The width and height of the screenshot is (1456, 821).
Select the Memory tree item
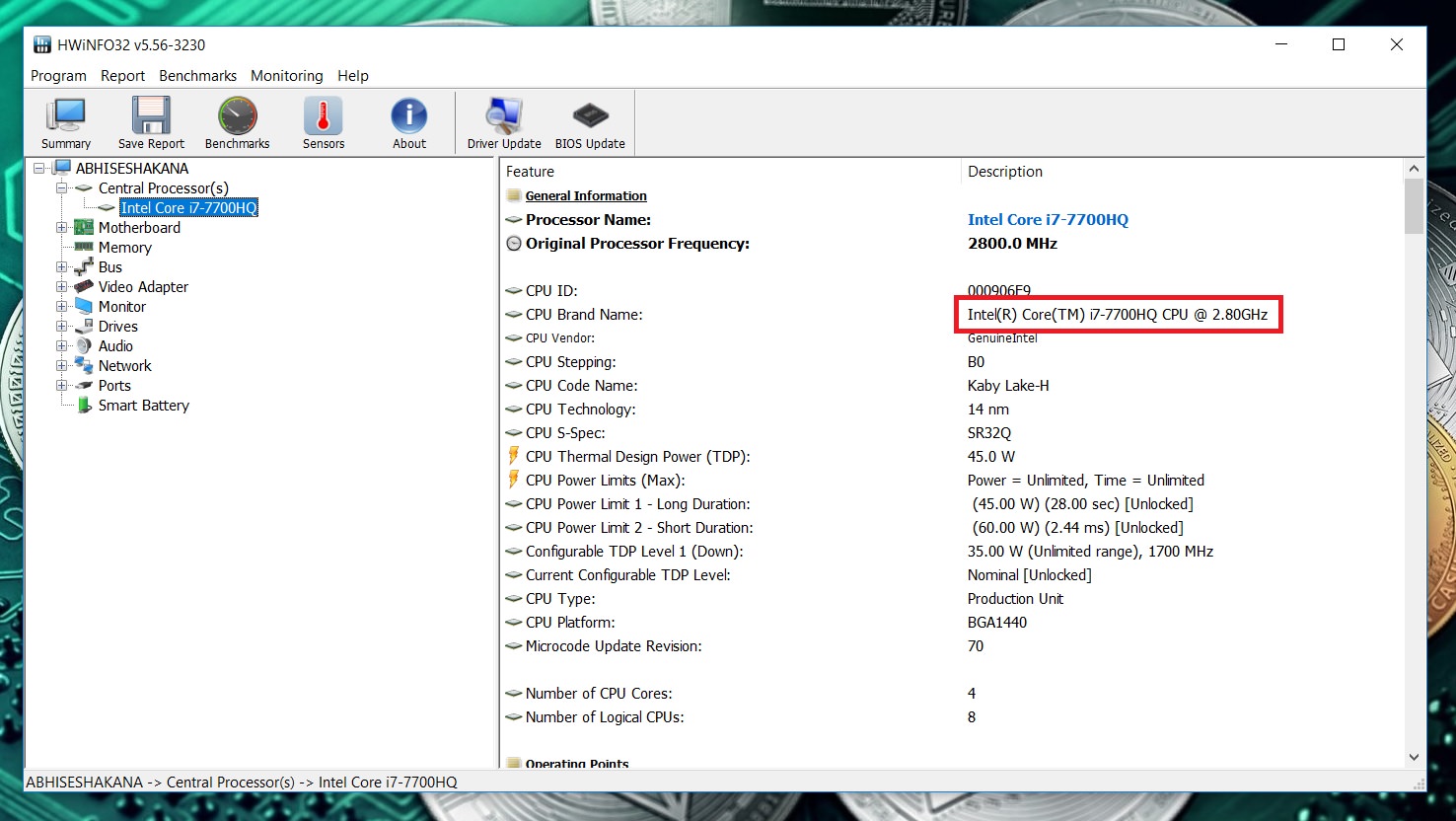click(124, 248)
